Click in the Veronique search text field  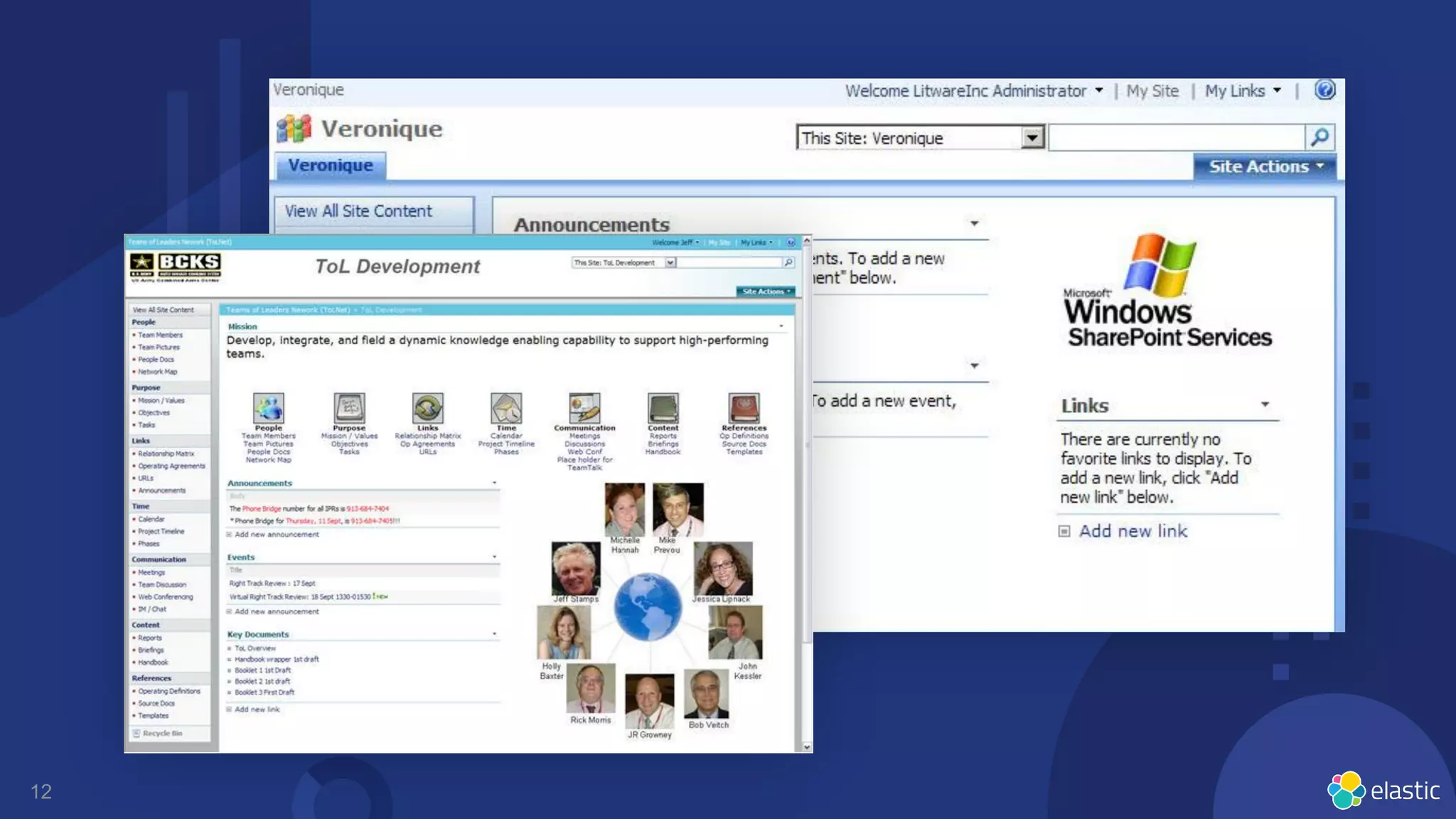[1177, 137]
